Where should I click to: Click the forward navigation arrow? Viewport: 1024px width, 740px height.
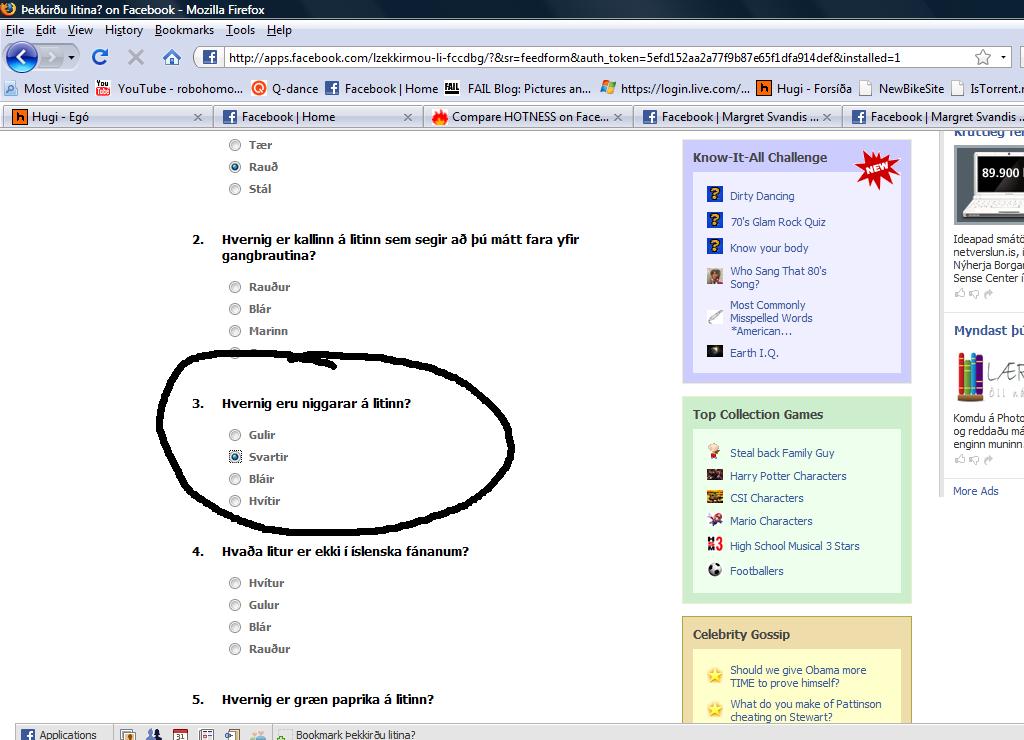(x=51, y=57)
